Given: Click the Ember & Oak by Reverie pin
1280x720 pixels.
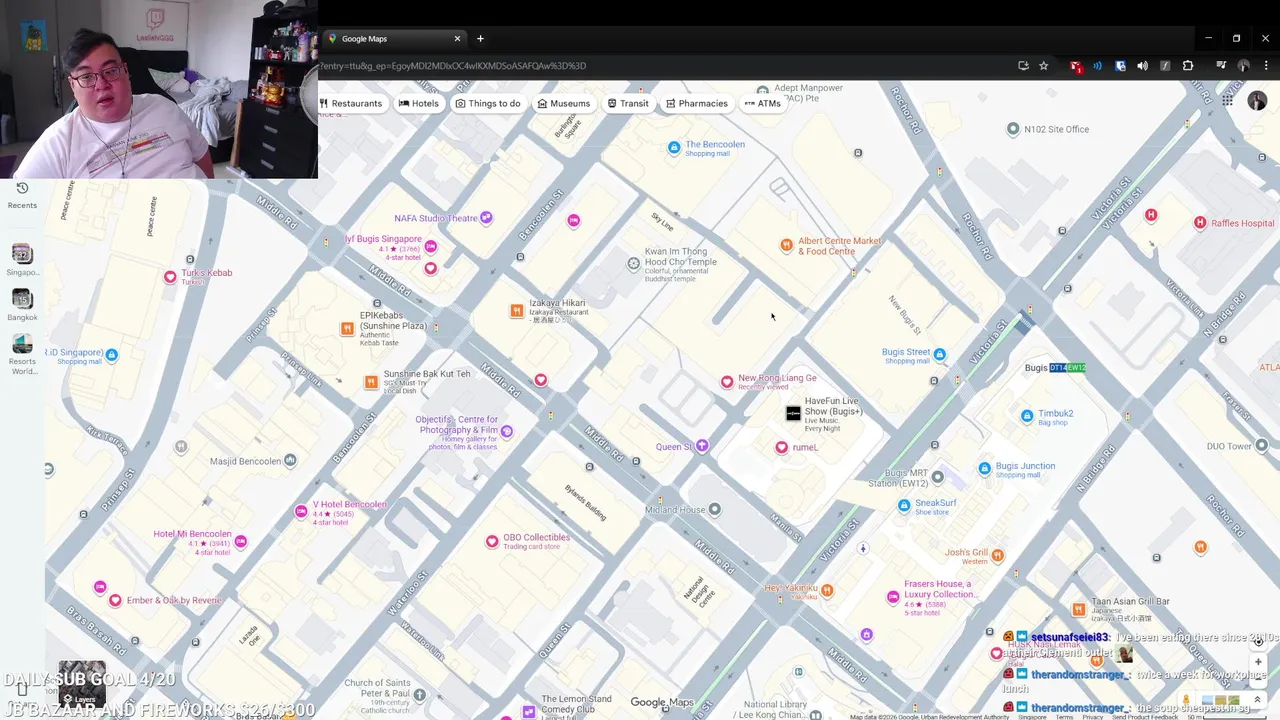Looking at the screenshot, I should point(115,600).
